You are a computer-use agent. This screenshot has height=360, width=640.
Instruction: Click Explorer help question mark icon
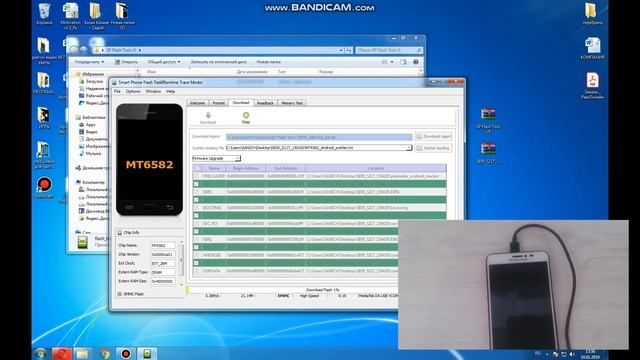[x=416, y=62]
